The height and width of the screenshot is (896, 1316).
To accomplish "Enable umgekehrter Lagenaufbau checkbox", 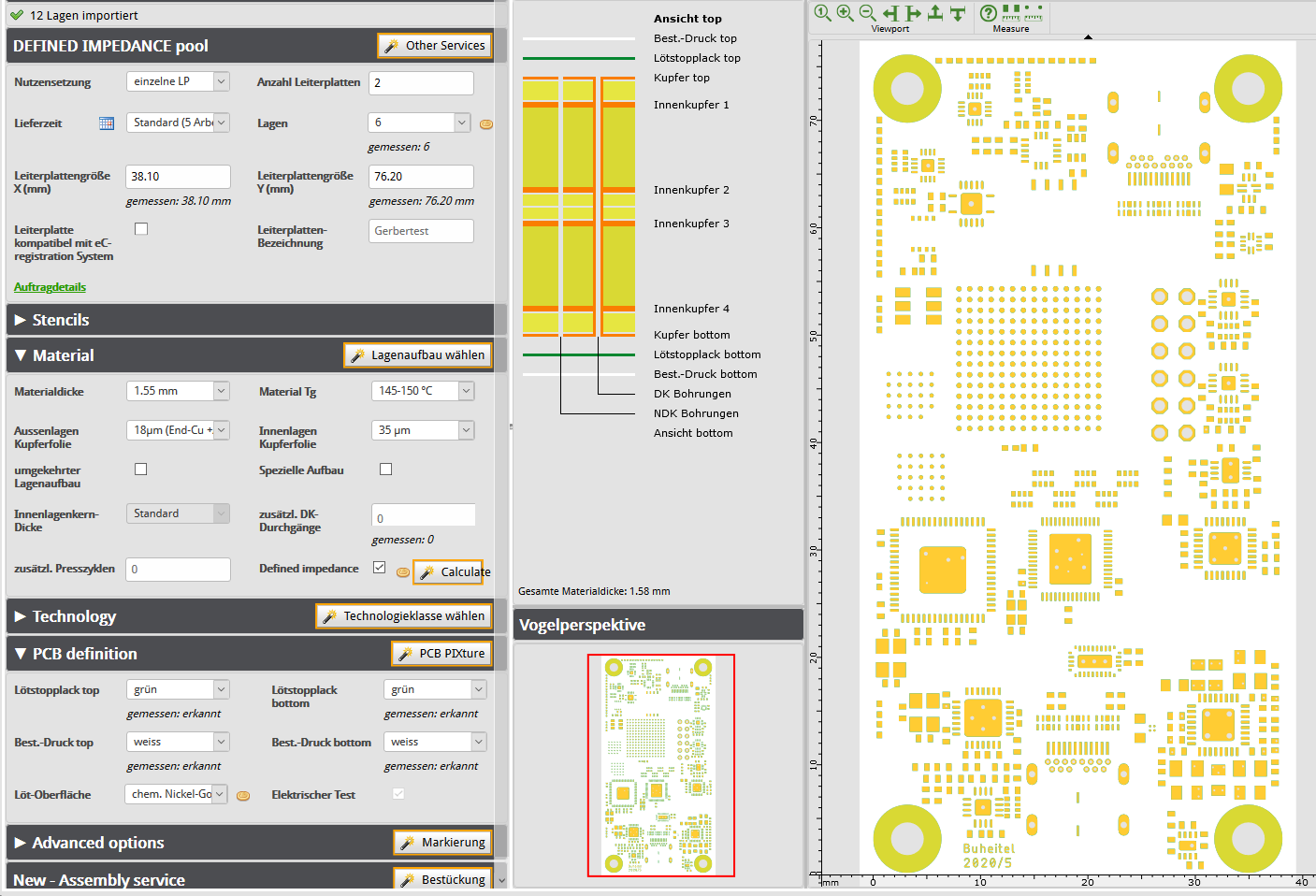I will pyautogui.click(x=141, y=470).
